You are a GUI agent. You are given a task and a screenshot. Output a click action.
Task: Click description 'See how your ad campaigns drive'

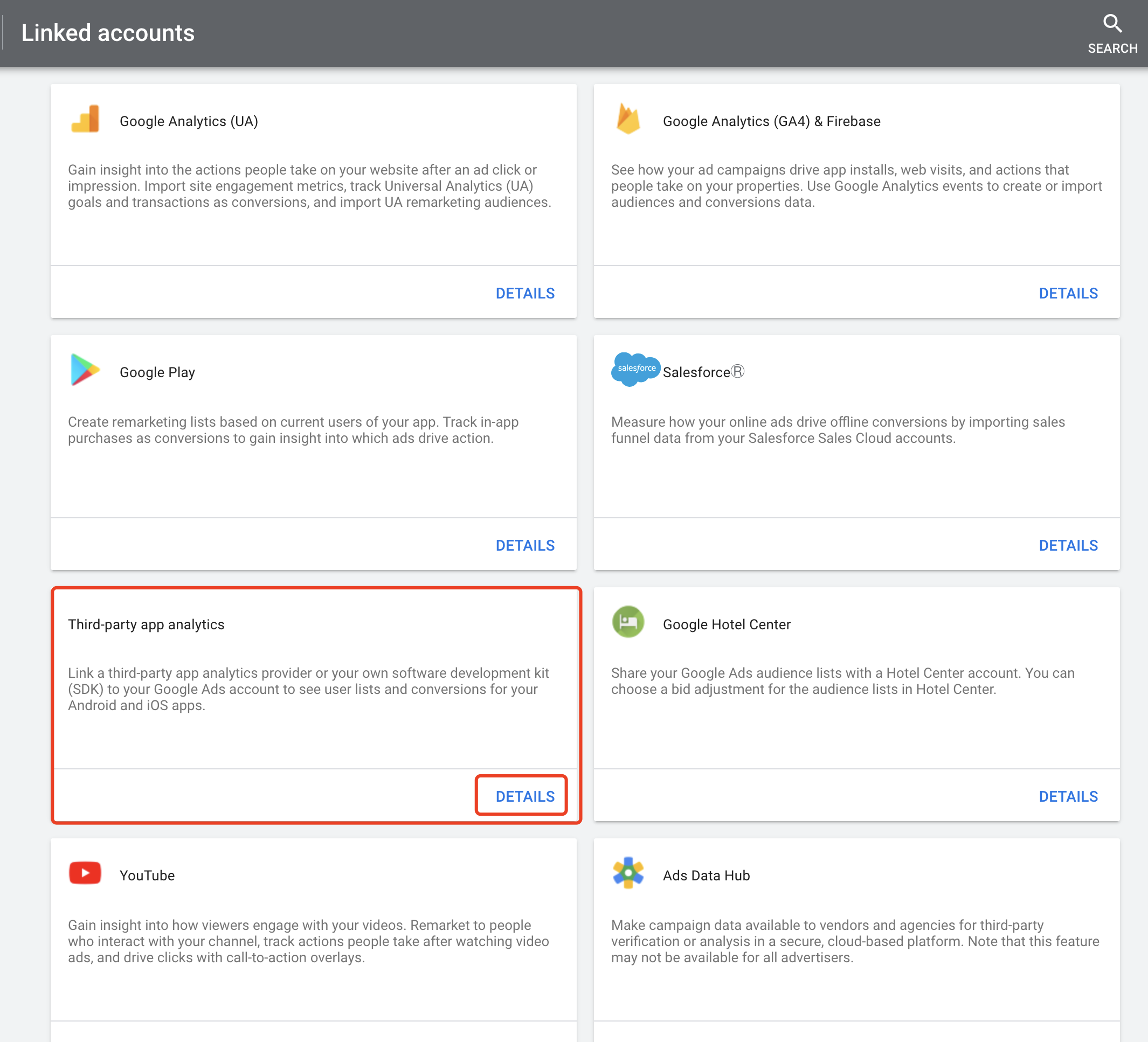pos(856,186)
